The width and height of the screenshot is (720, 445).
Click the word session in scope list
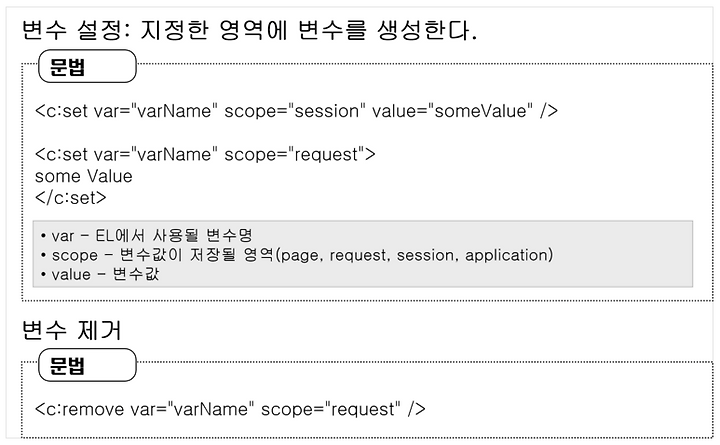coord(426,255)
